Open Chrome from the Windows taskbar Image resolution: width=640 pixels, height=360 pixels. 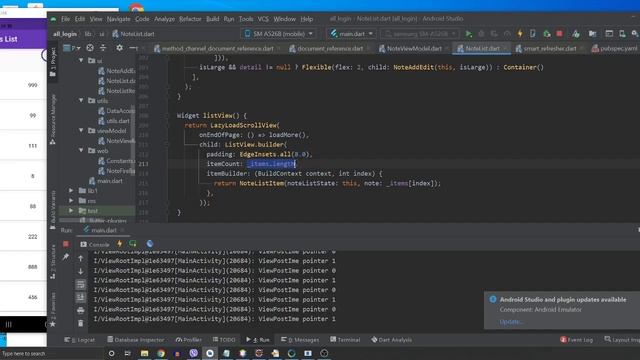(x=161, y=353)
